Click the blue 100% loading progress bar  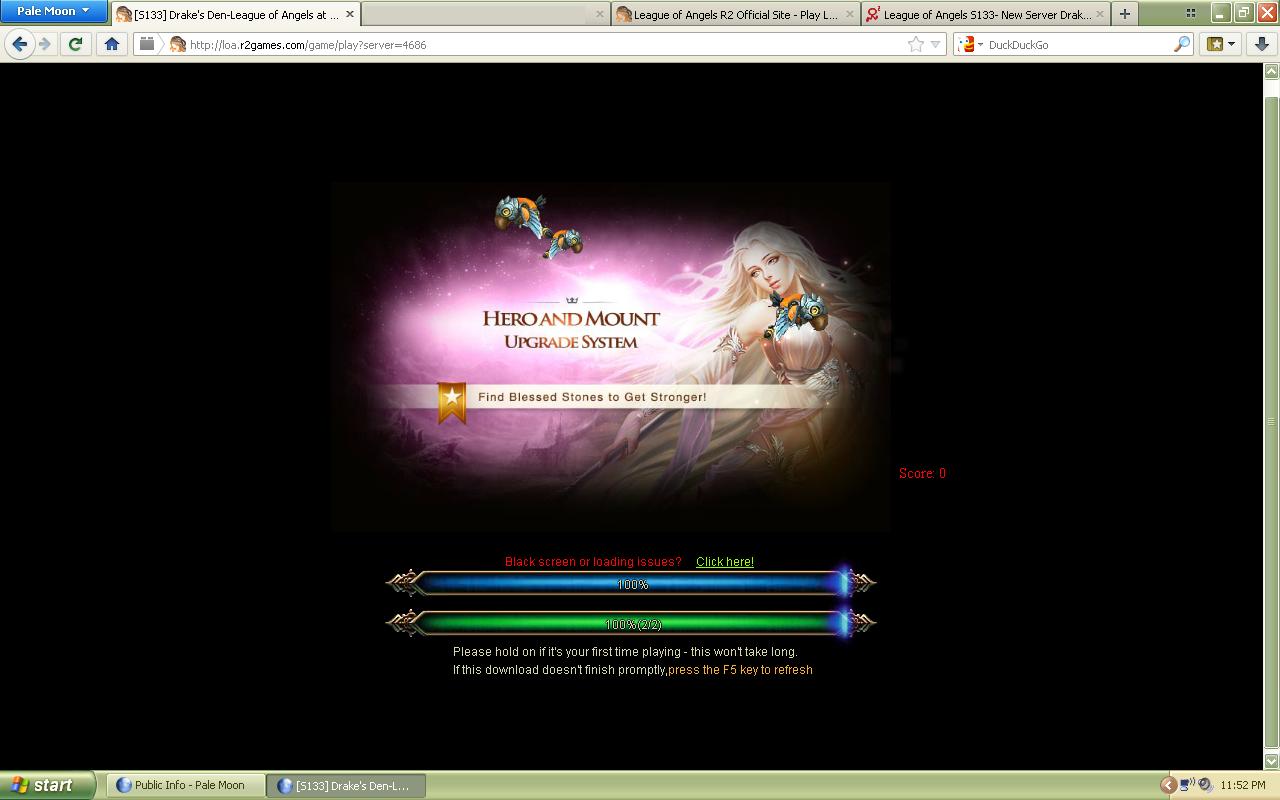coord(631,584)
